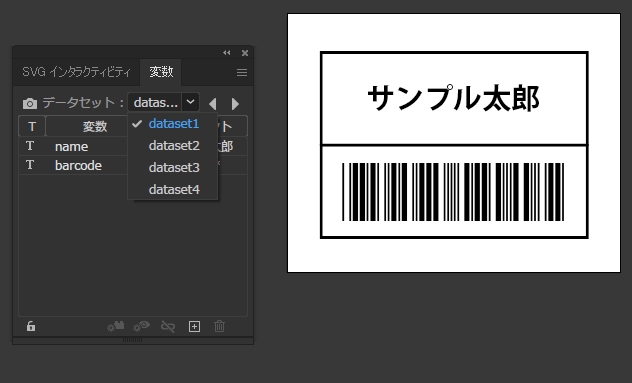Go to the previous data set arrow

click(x=213, y=104)
